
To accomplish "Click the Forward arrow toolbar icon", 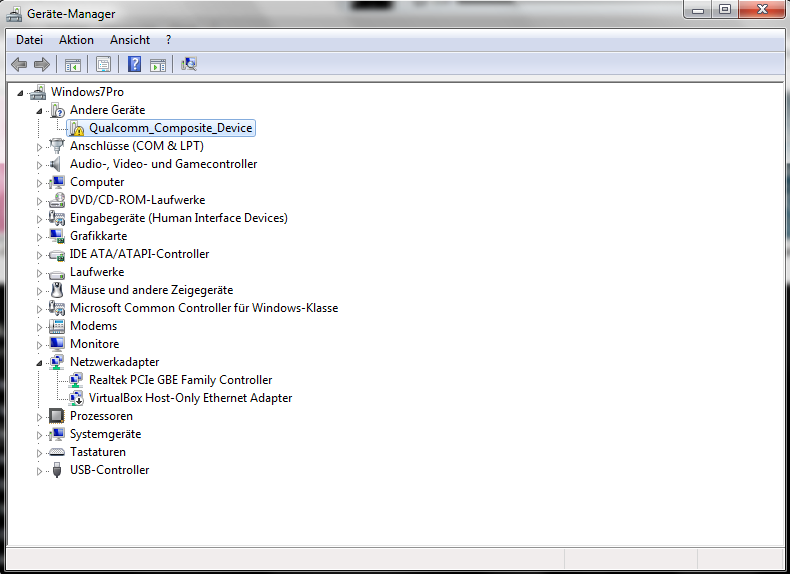I will [x=41, y=65].
